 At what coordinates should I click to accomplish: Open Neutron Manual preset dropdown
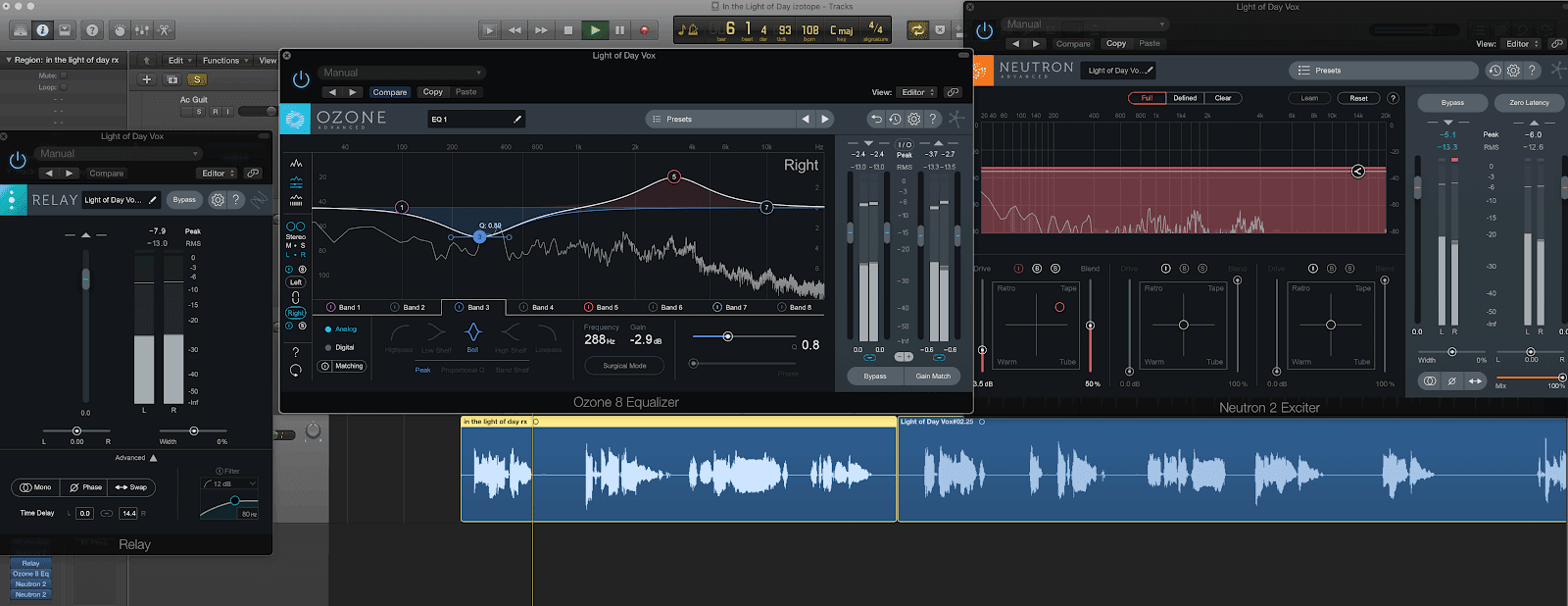1086,25
